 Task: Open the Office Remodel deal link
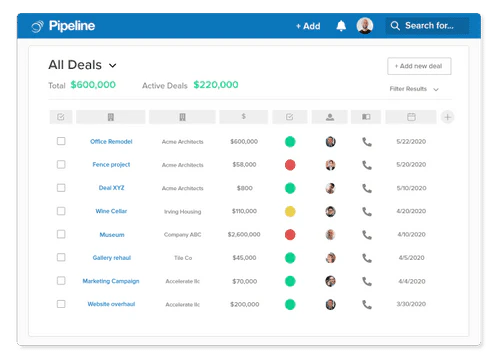coord(111,142)
